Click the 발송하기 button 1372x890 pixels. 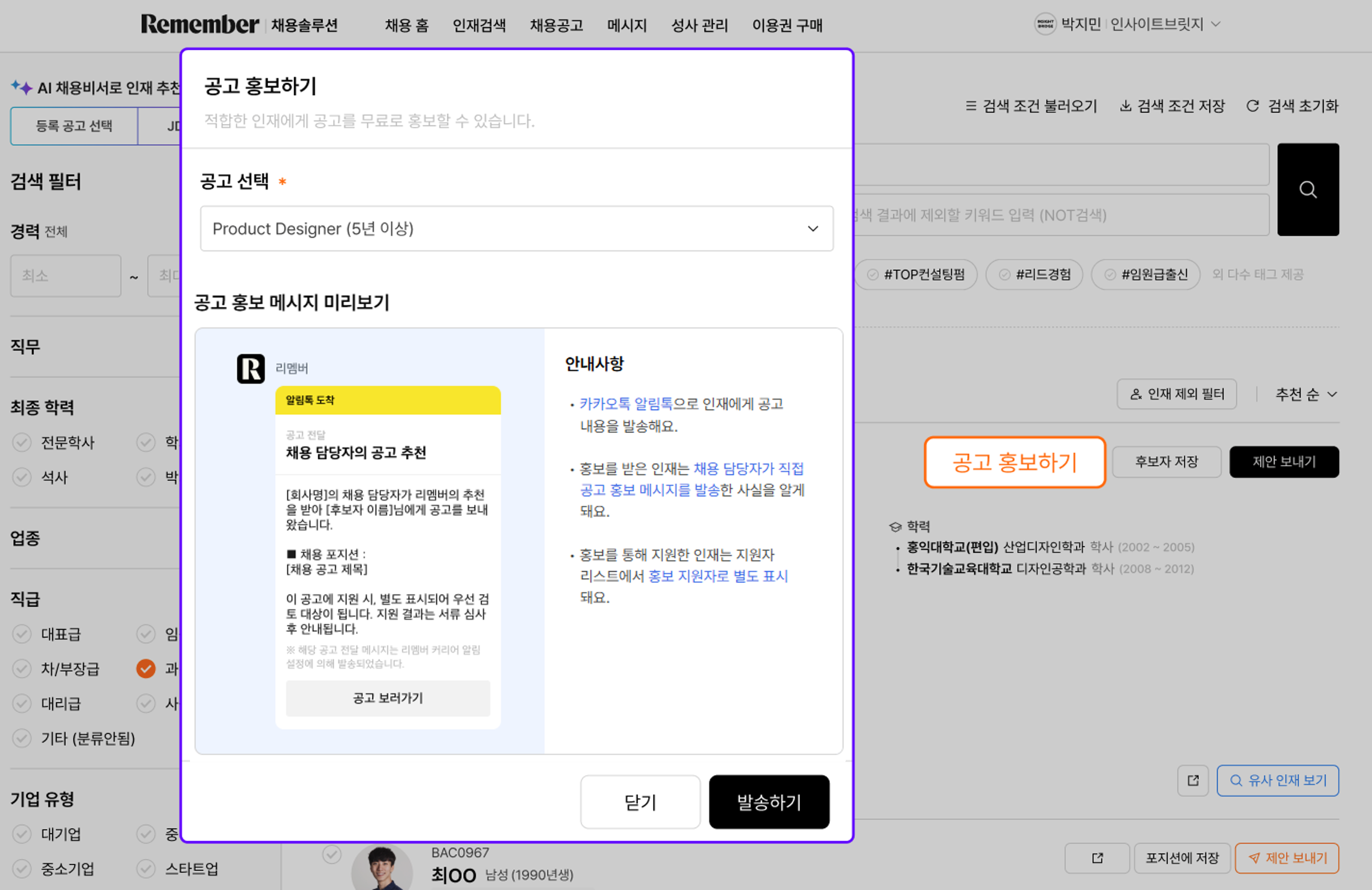[769, 802]
